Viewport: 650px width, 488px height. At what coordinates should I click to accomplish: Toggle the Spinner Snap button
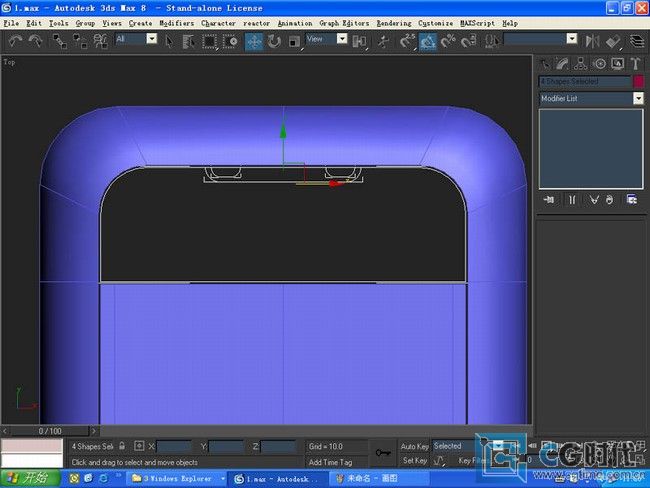468,41
